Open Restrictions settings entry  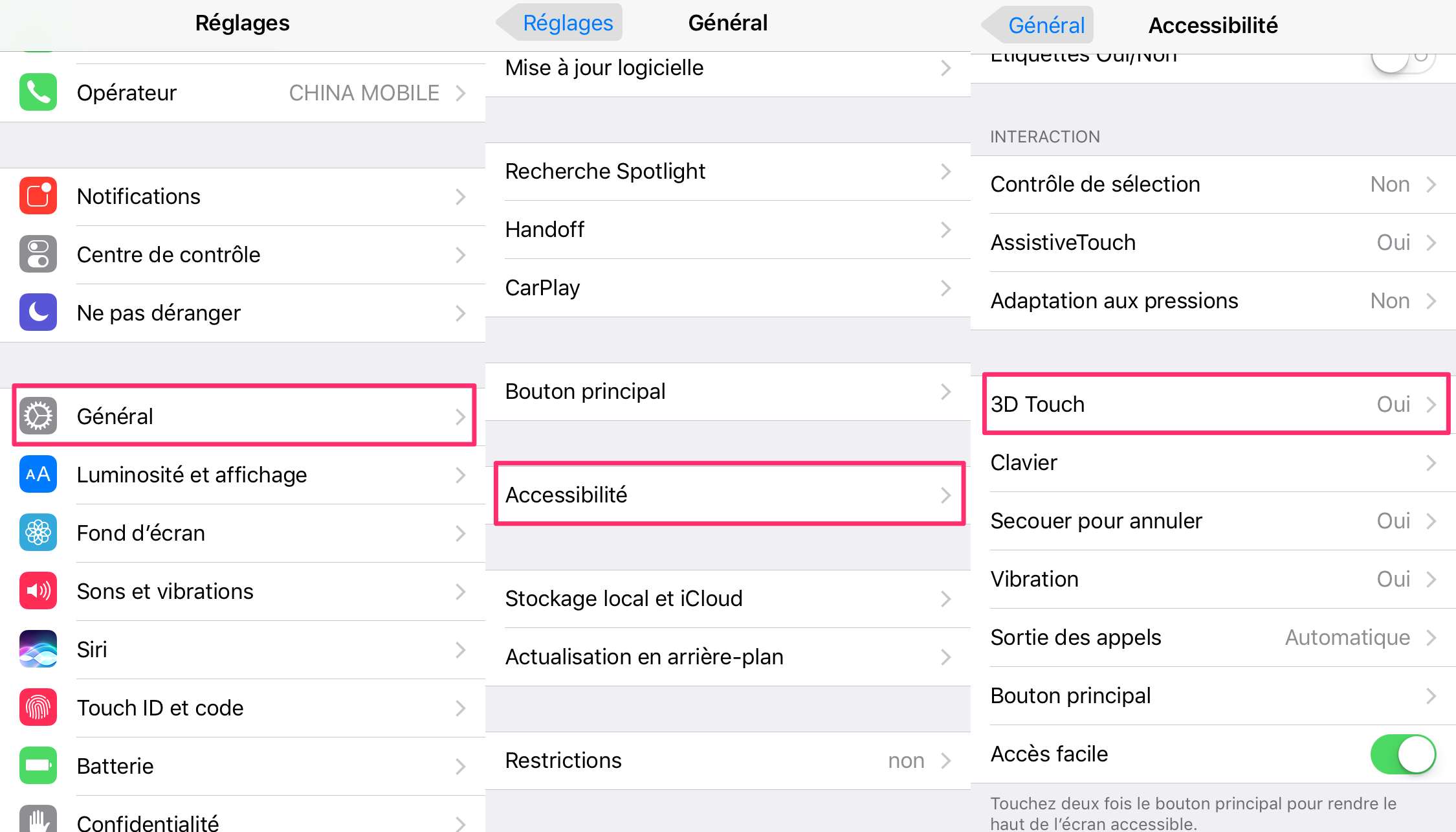click(x=727, y=761)
